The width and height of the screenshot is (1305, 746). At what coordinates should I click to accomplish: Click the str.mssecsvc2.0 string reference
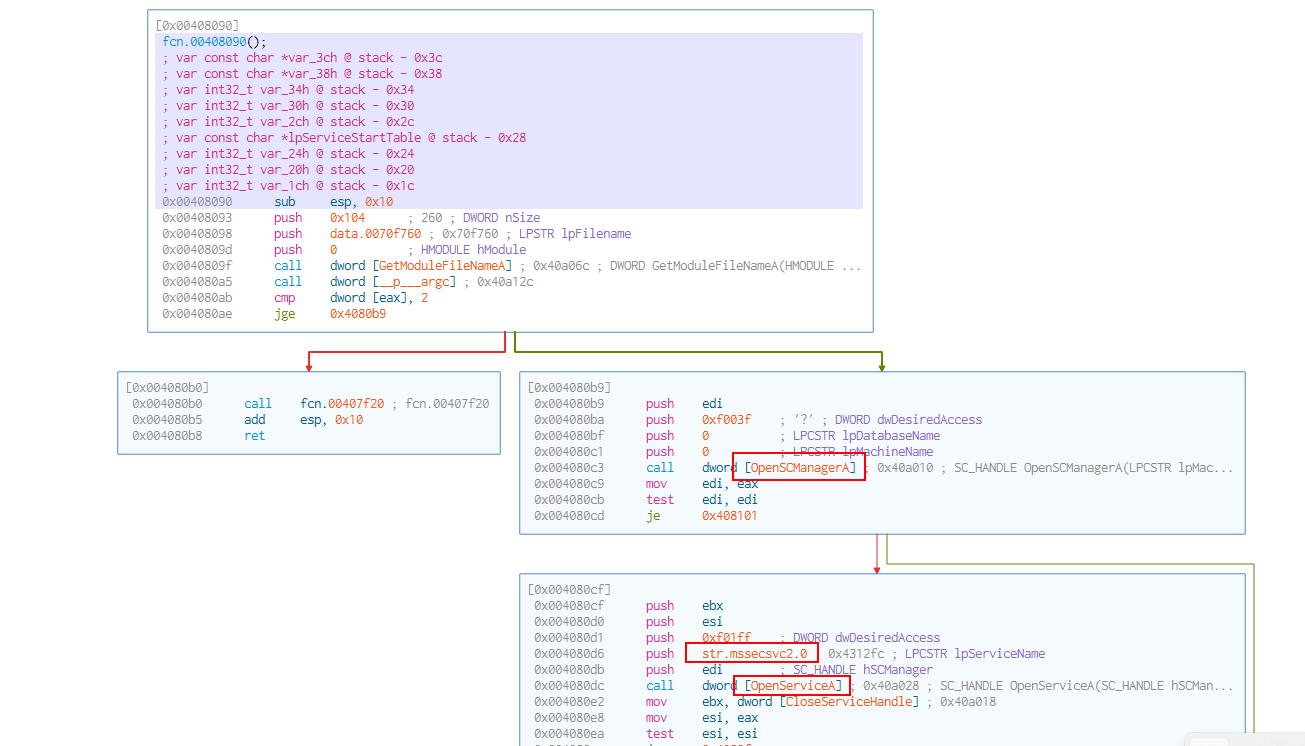point(754,654)
